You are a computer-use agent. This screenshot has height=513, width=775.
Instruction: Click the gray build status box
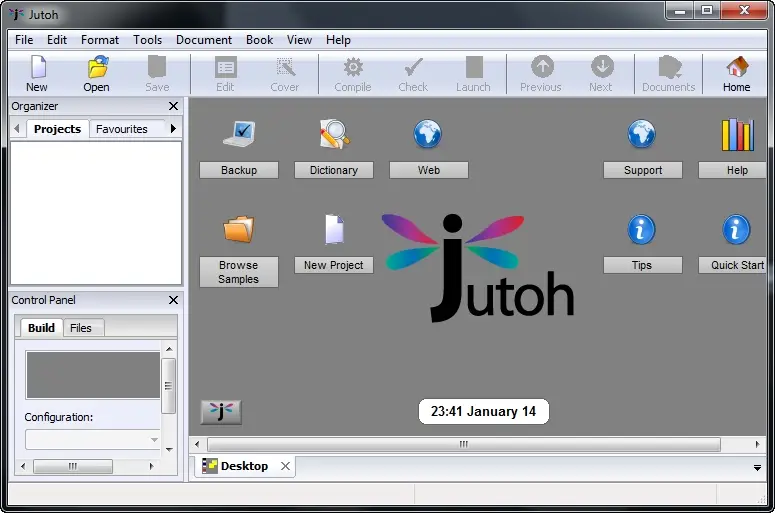93,375
